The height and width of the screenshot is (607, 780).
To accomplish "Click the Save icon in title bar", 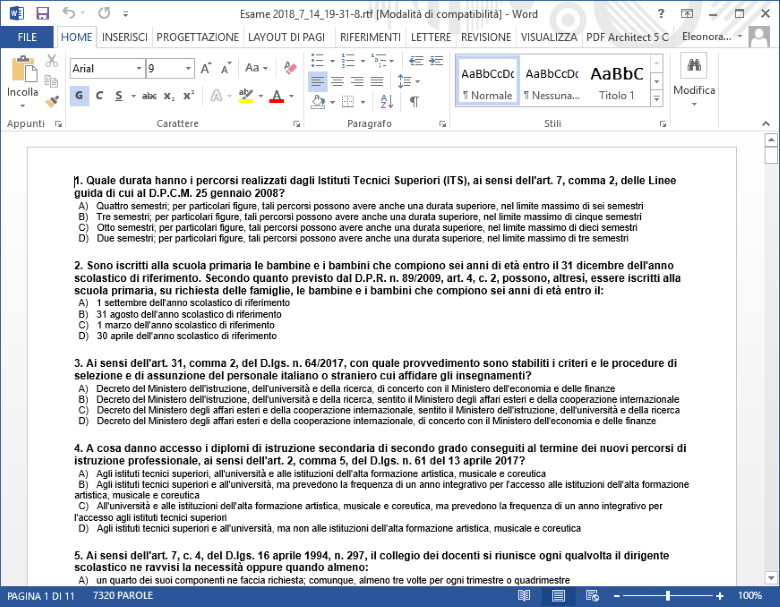I will 42,13.
